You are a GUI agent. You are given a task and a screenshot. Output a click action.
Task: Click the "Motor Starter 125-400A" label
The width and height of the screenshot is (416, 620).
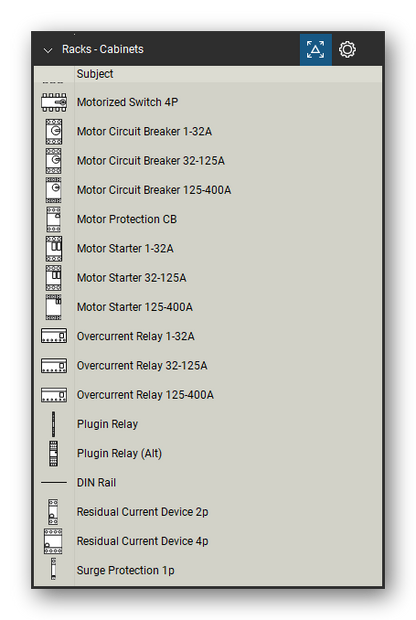(134, 307)
